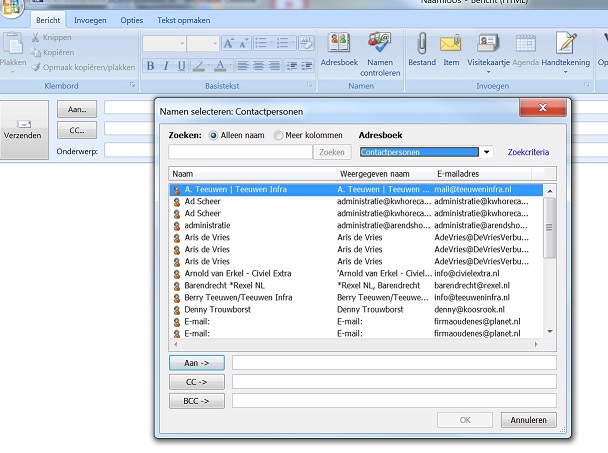
Task: Switch to the Tekst opmaken tab
Action: click(x=183, y=20)
